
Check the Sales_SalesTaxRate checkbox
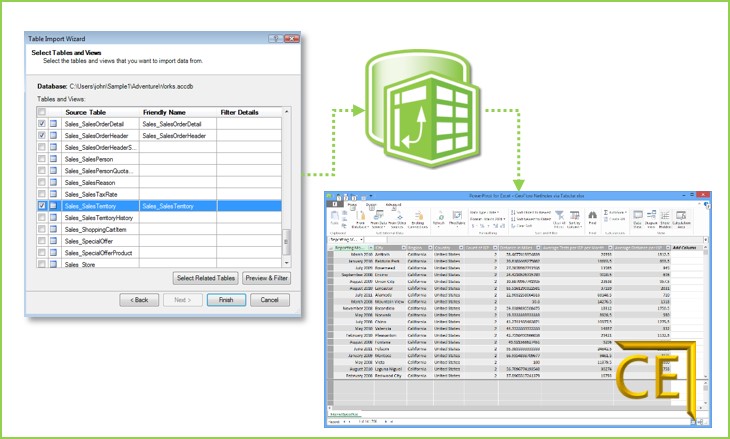pos(42,194)
